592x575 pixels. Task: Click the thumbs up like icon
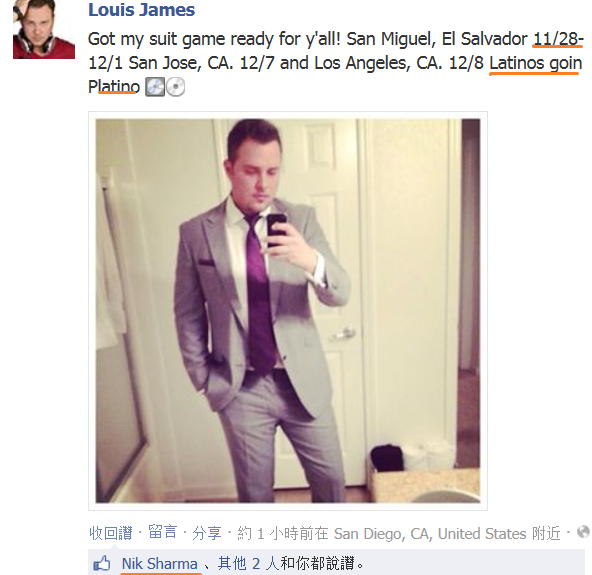point(102,564)
